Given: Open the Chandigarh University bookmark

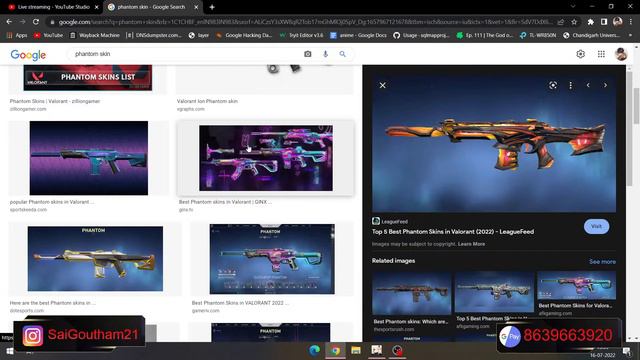Looking at the screenshot, I should (591, 36).
